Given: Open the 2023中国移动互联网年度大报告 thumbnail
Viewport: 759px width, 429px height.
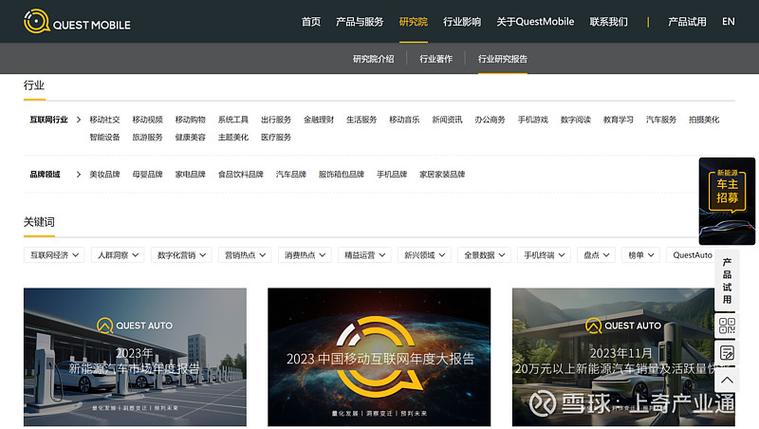Looking at the screenshot, I should click(x=379, y=357).
